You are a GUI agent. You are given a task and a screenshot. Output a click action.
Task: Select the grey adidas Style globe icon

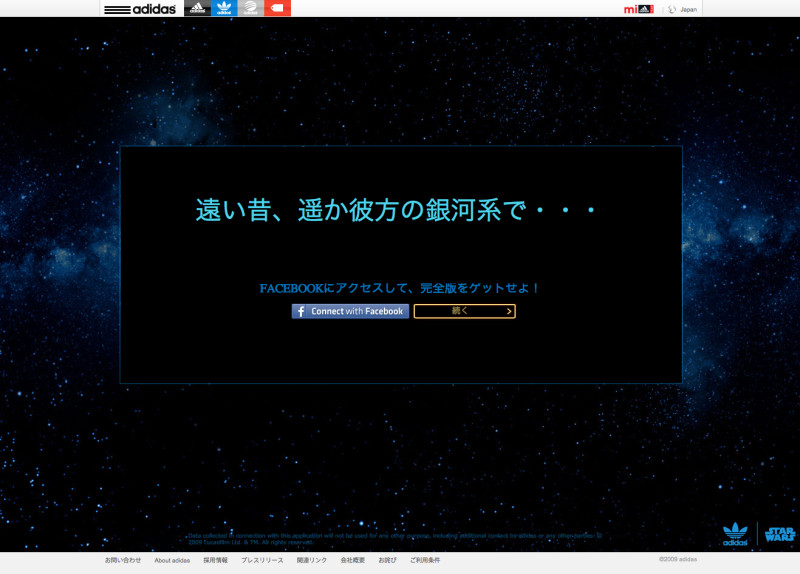point(251,8)
